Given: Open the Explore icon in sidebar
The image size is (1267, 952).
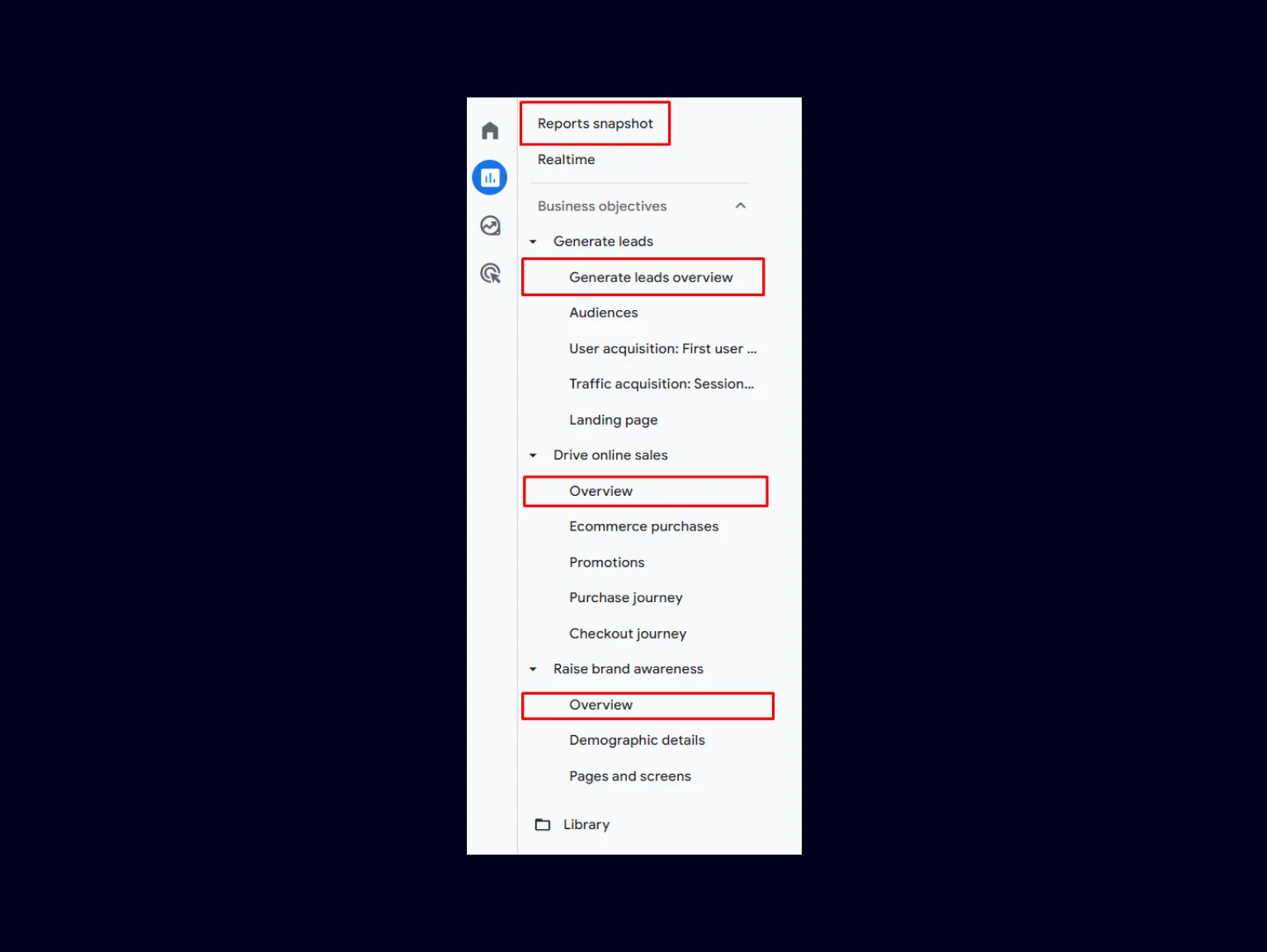Looking at the screenshot, I should (x=490, y=225).
